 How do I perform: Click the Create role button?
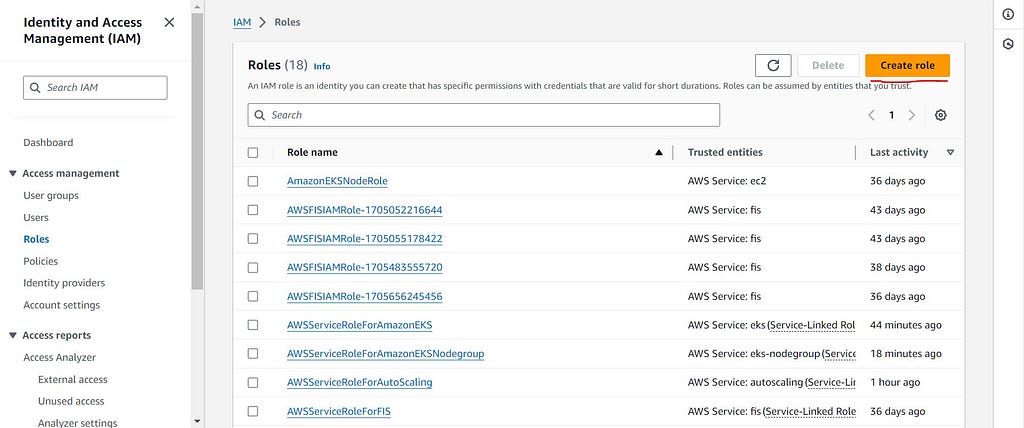pos(907,65)
